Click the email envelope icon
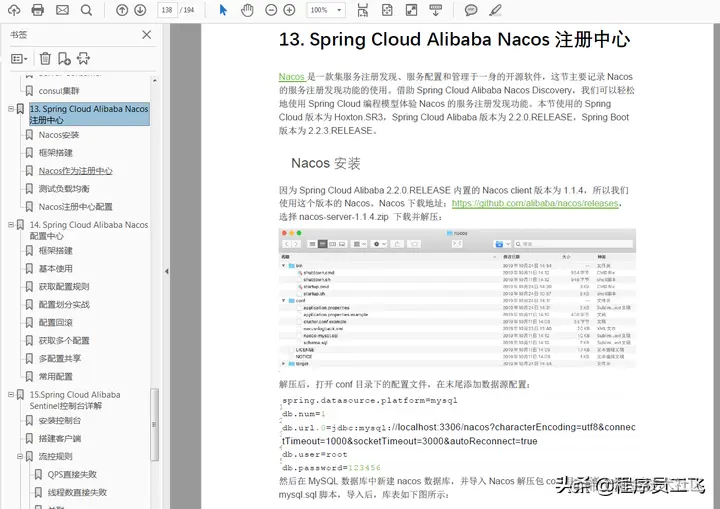 click(x=62, y=10)
